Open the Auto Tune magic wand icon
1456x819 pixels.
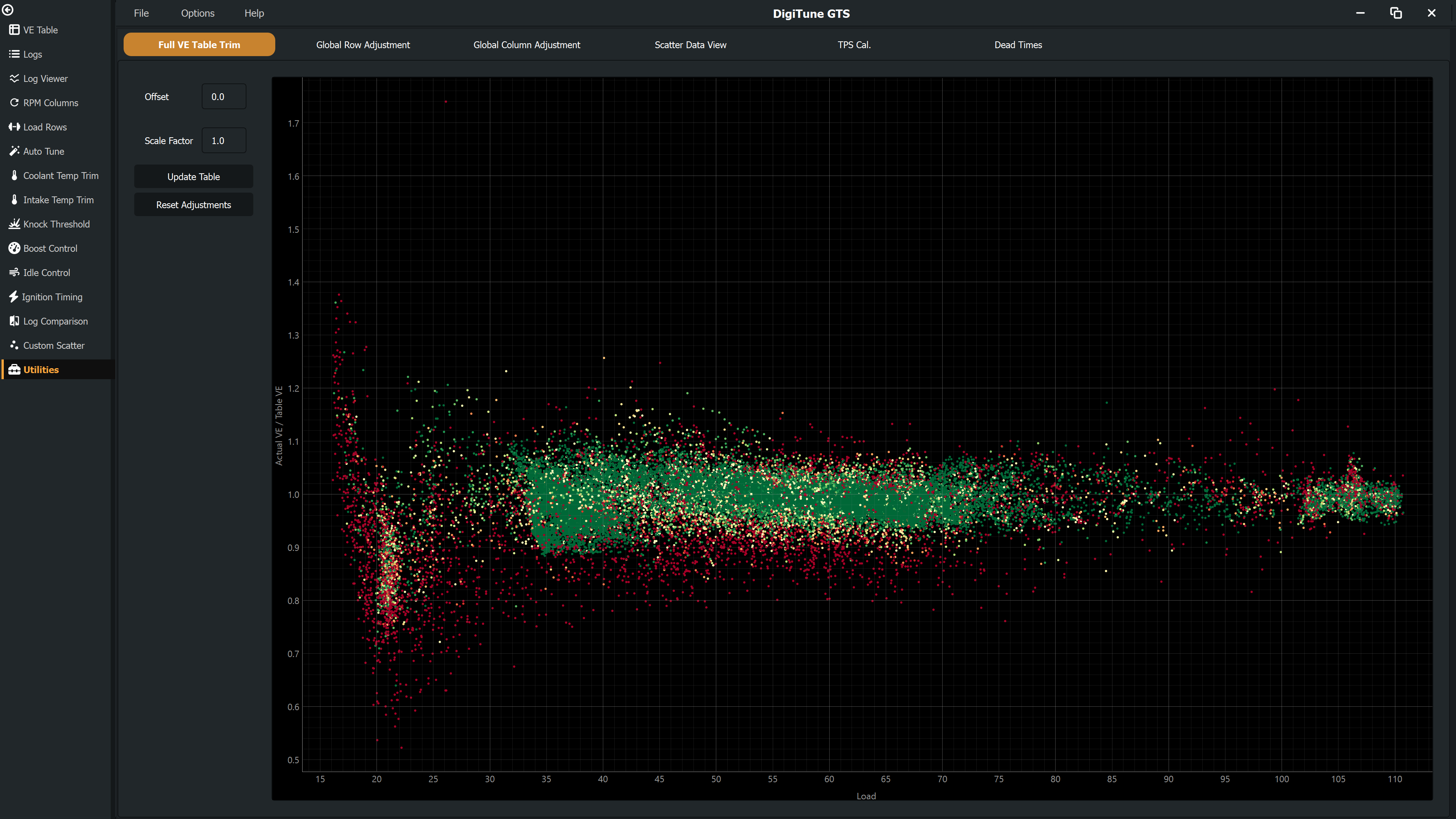(14, 152)
